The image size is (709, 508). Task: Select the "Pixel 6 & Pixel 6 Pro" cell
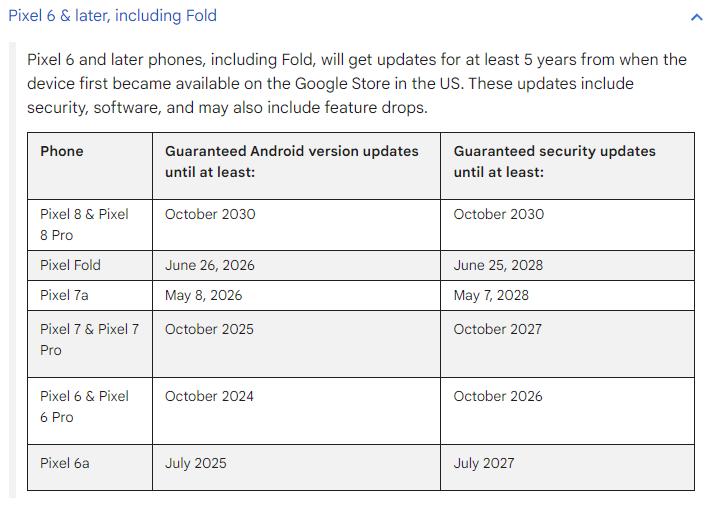84,406
